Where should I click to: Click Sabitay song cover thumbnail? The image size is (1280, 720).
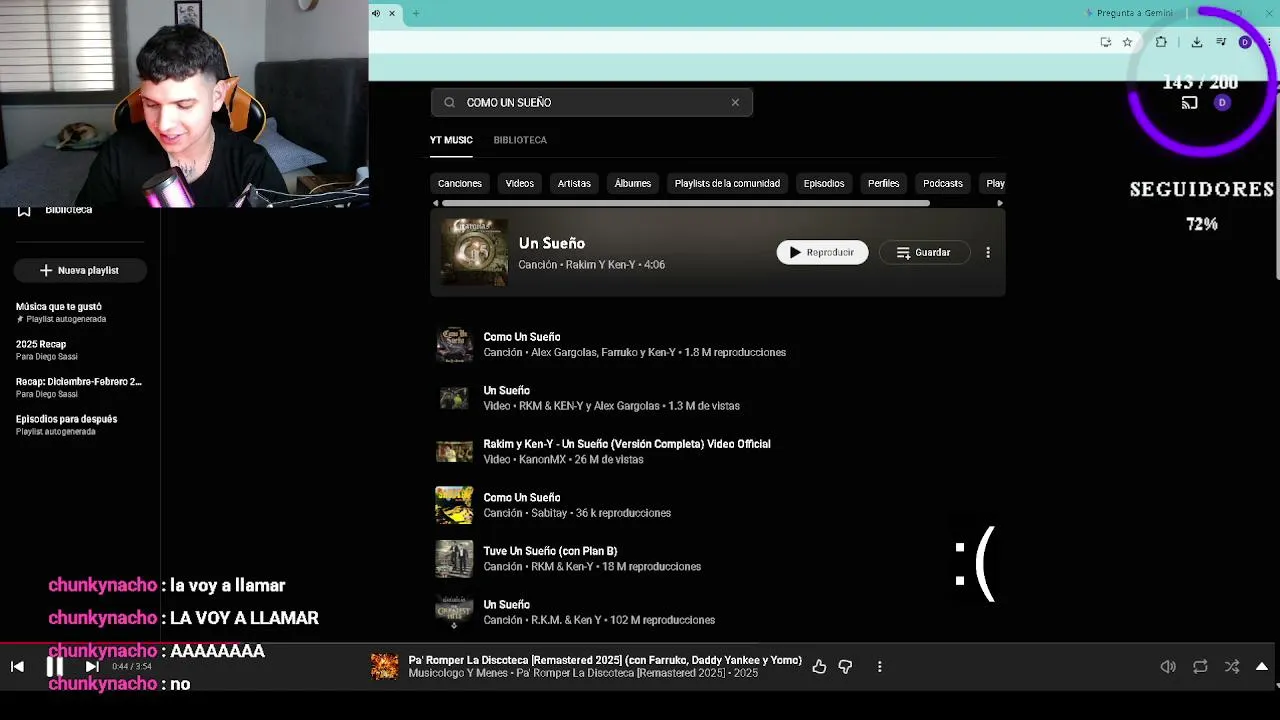tap(454, 505)
